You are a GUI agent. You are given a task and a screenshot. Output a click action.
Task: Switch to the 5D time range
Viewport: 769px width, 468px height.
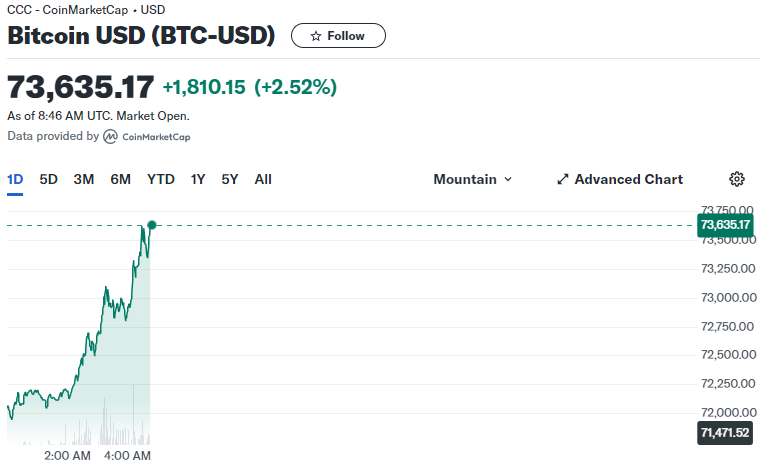[x=49, y=180]
